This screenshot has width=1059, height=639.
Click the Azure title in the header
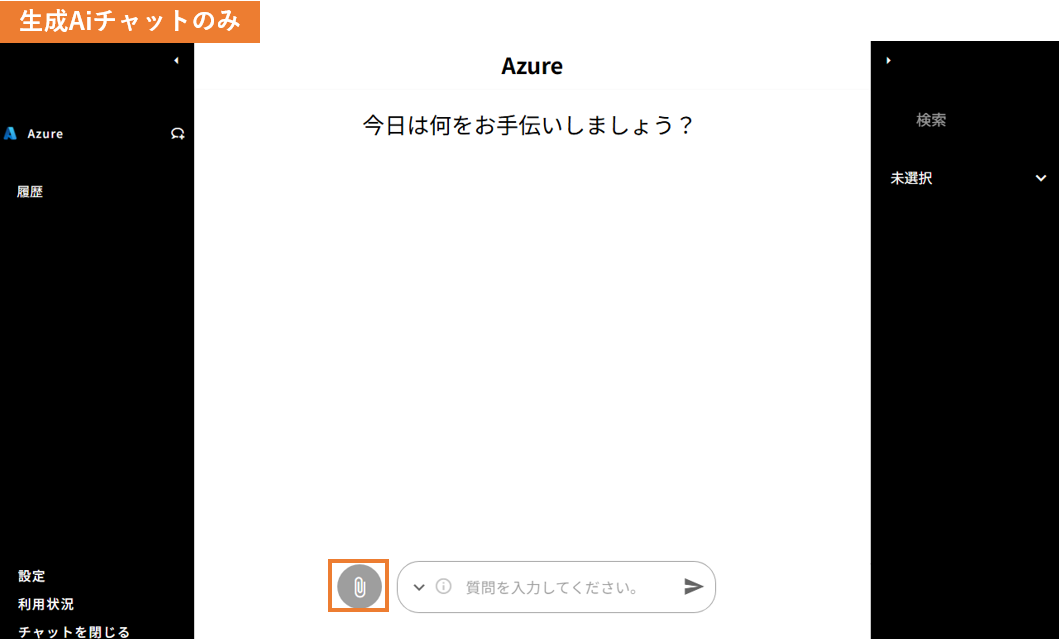coord(532,67)
